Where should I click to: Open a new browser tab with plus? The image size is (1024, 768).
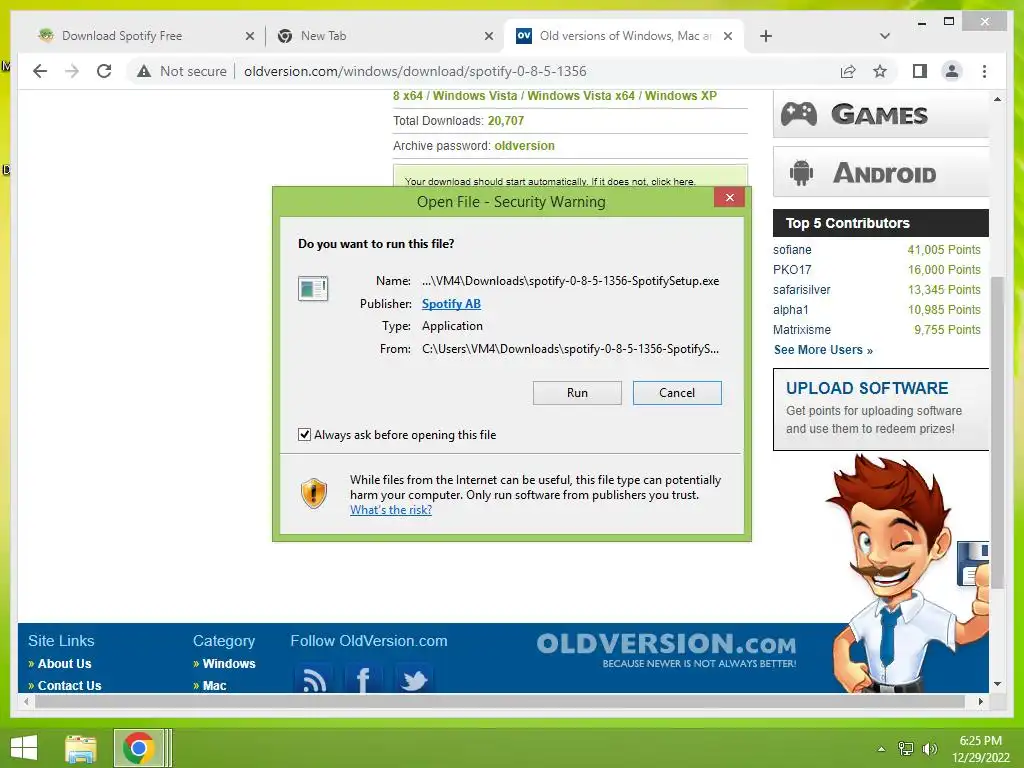[x=766, y=36]
